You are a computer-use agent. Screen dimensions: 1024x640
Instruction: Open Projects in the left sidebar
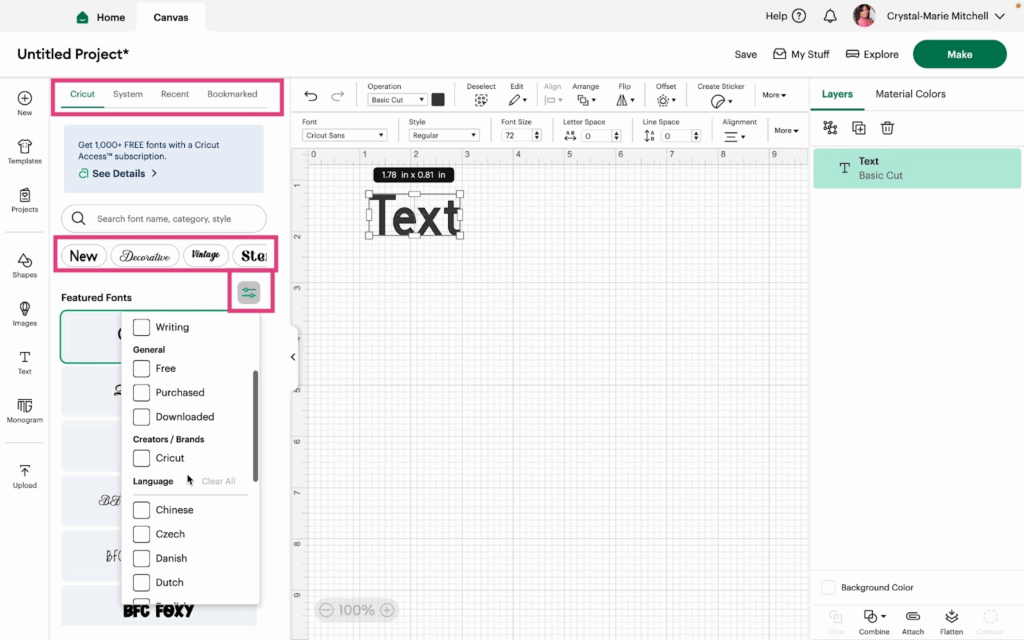click(25, 195)
